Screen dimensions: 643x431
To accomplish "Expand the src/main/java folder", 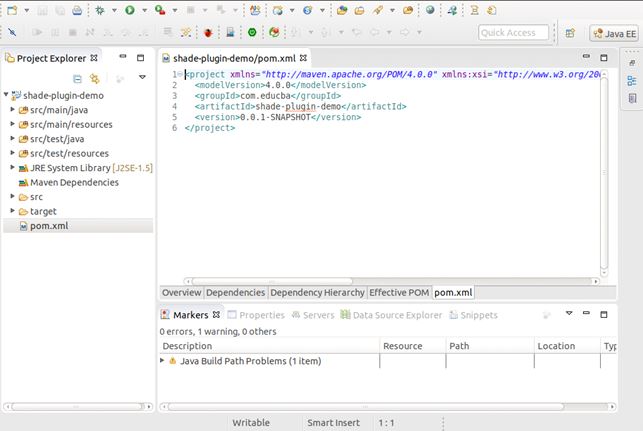I will (12, 109).
